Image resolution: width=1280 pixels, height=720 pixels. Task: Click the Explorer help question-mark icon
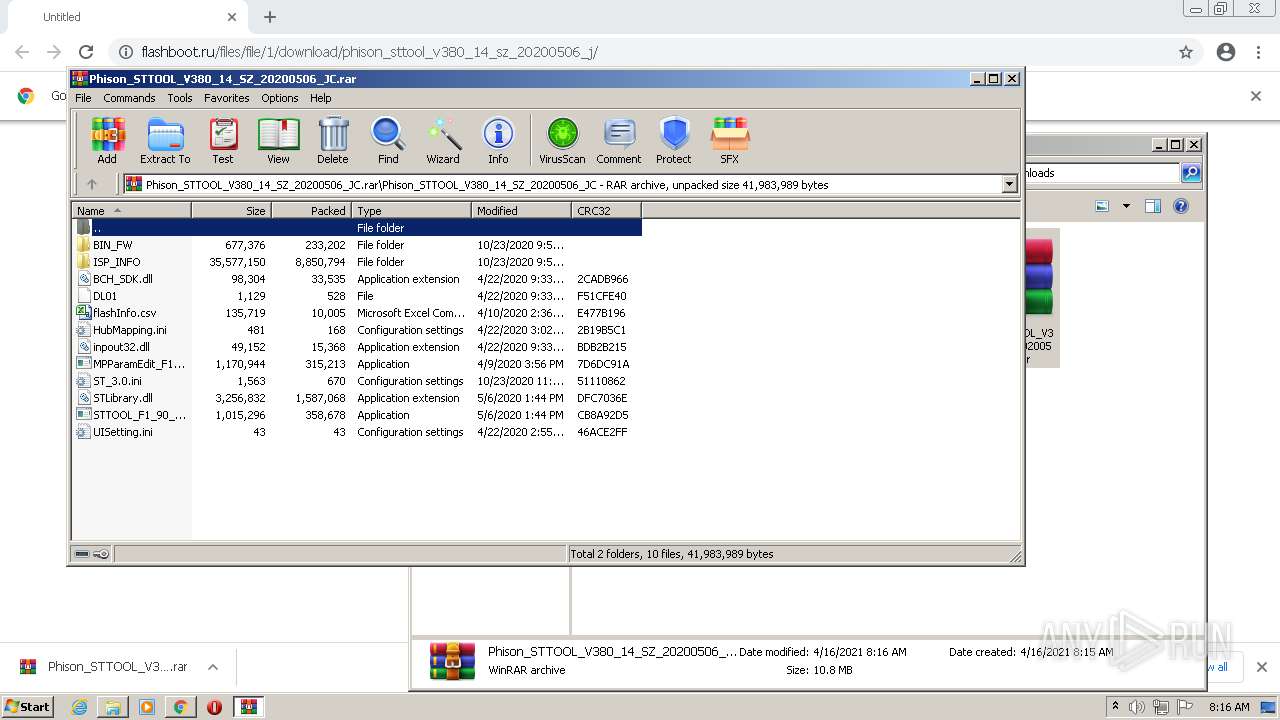click(1181, 206)
